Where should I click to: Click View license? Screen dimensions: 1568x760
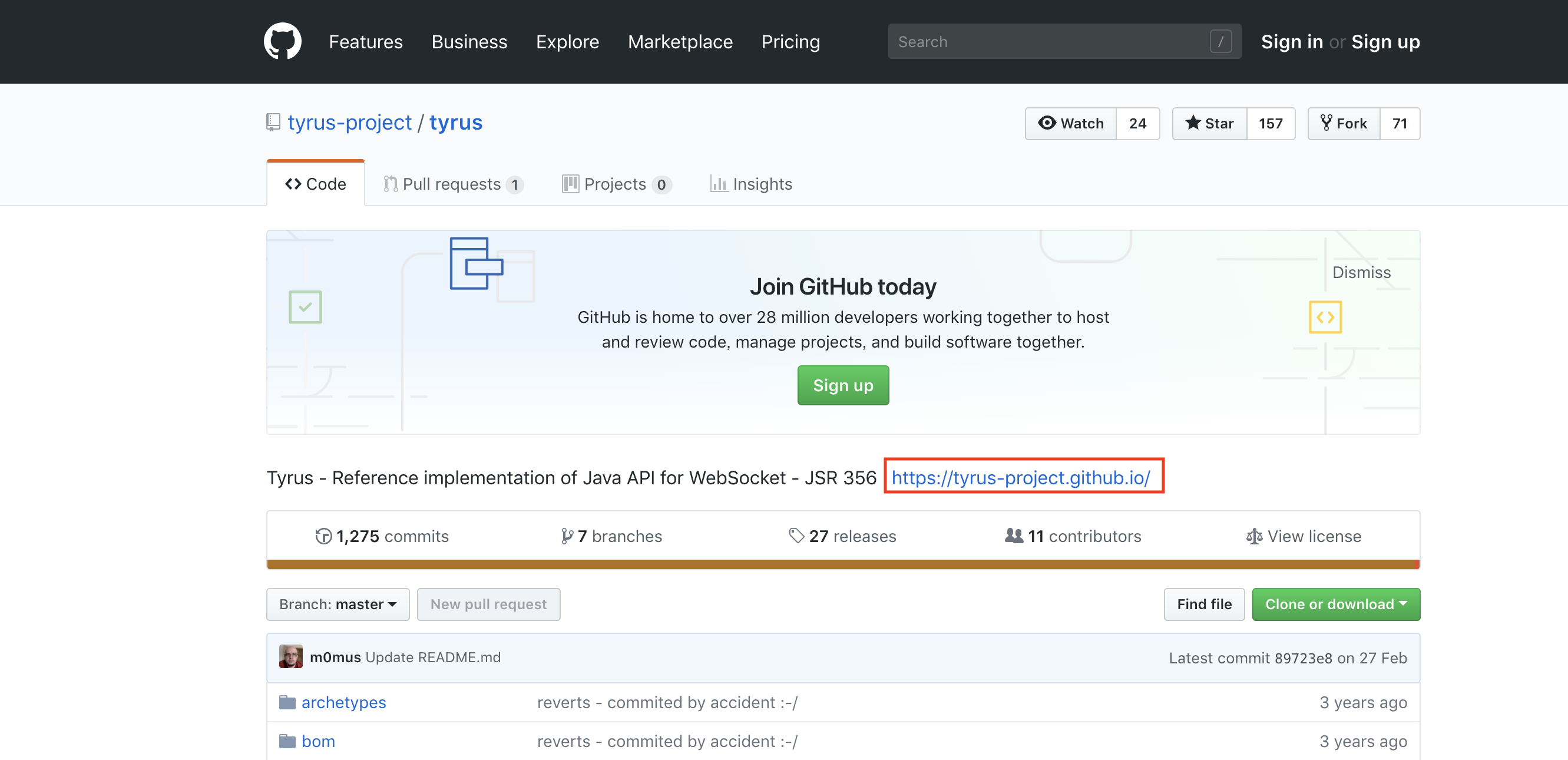(1304, 536)
